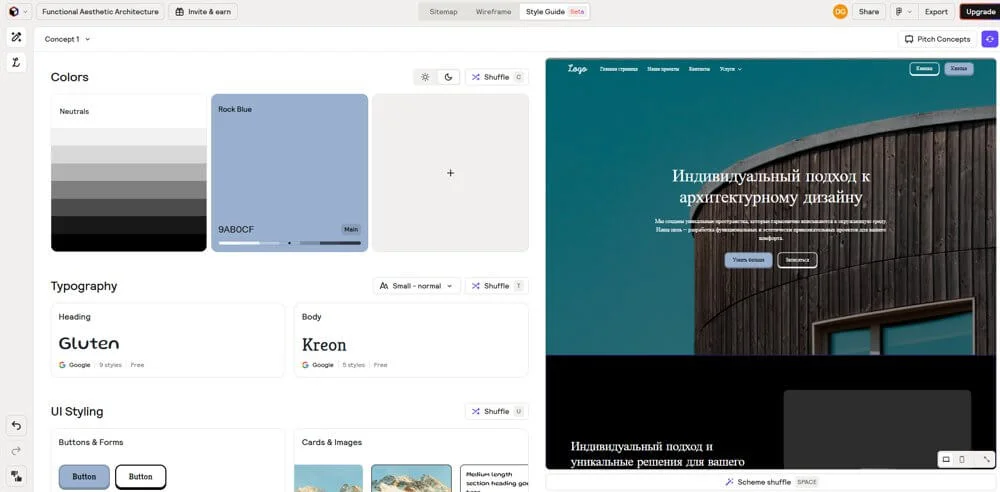Click the Upgrade button
Image resolution: width=1000 pixels, height=492 pixels.
tap(980, 11)
